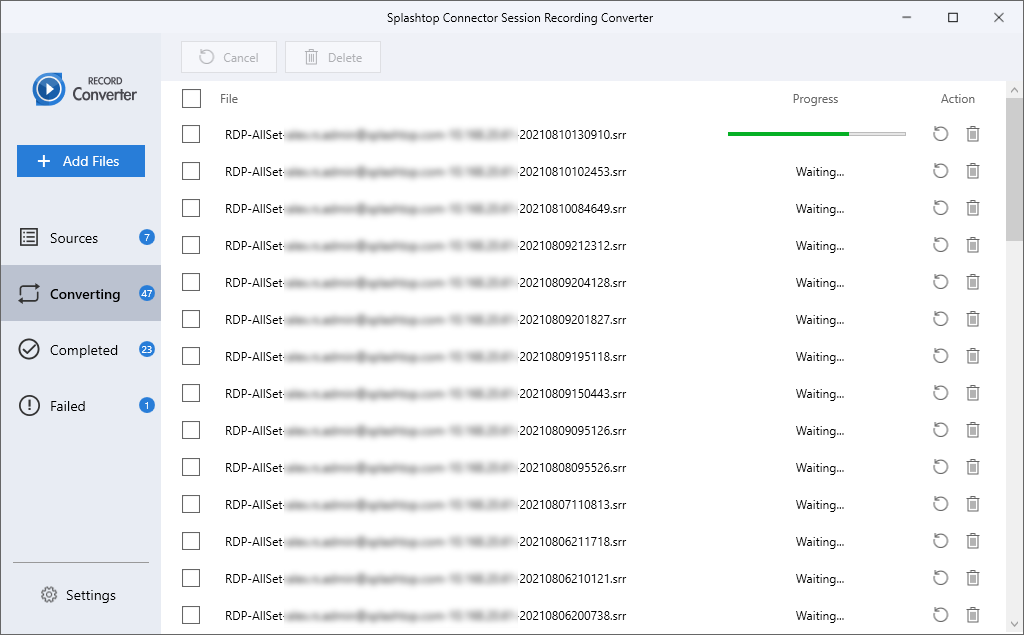This screenshot has height=635, width=1024.
Task: Delete the file ending 20210806200738.srr
Action: tap(972, 615)
